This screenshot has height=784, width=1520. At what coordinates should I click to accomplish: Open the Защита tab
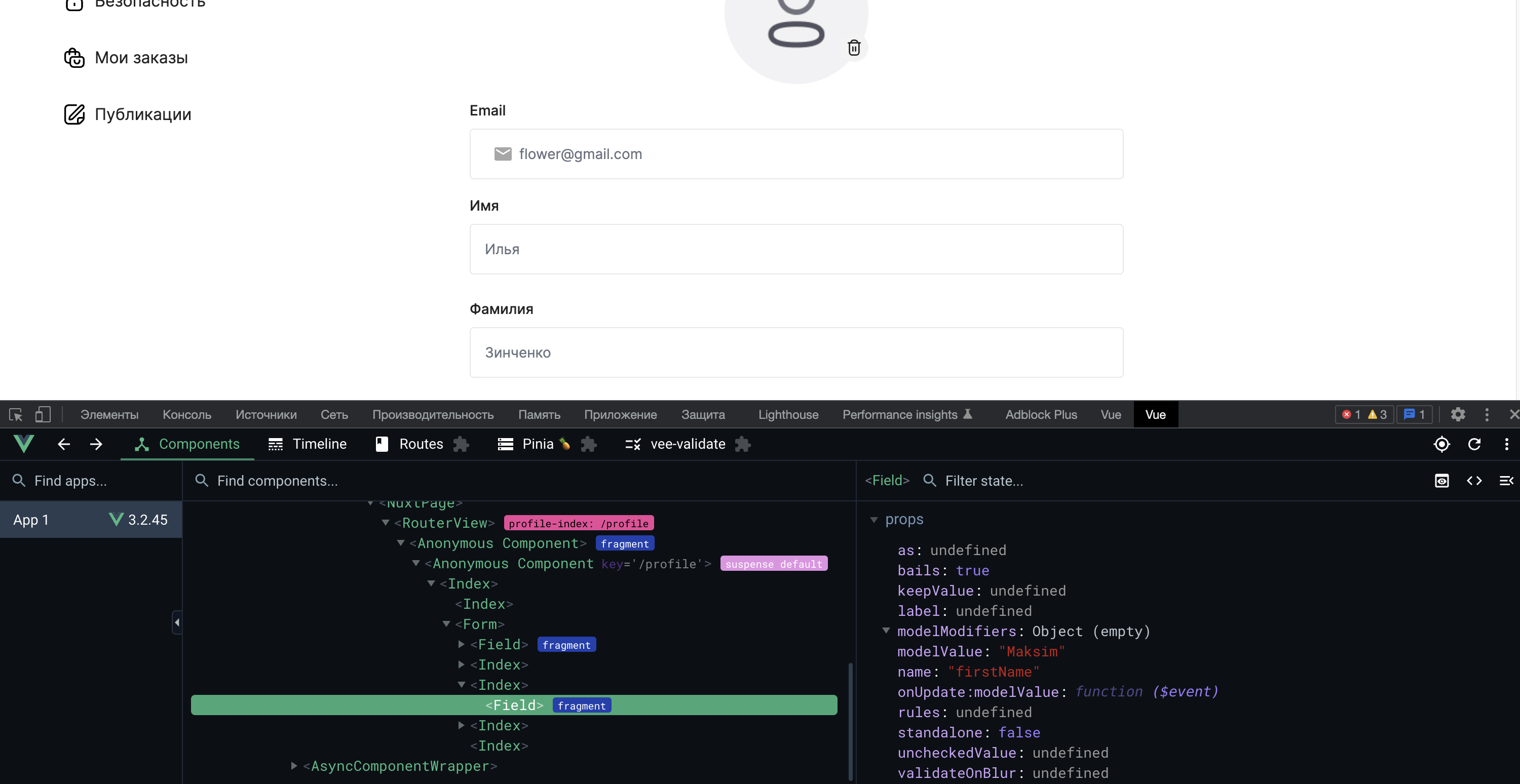coord(703,415)
